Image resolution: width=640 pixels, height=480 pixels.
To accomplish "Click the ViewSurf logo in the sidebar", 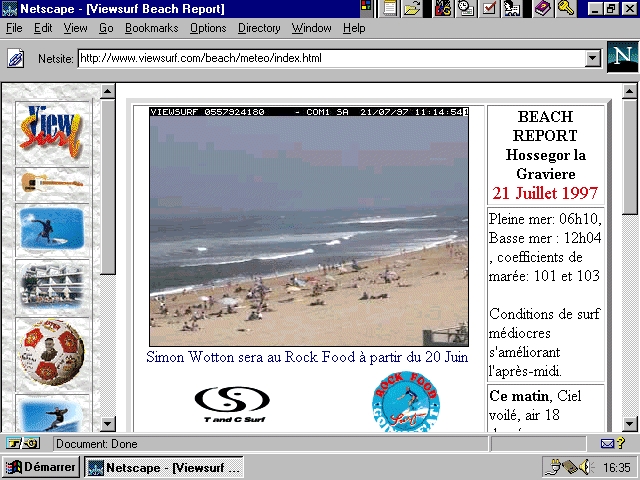I will [x=51, y=130].
